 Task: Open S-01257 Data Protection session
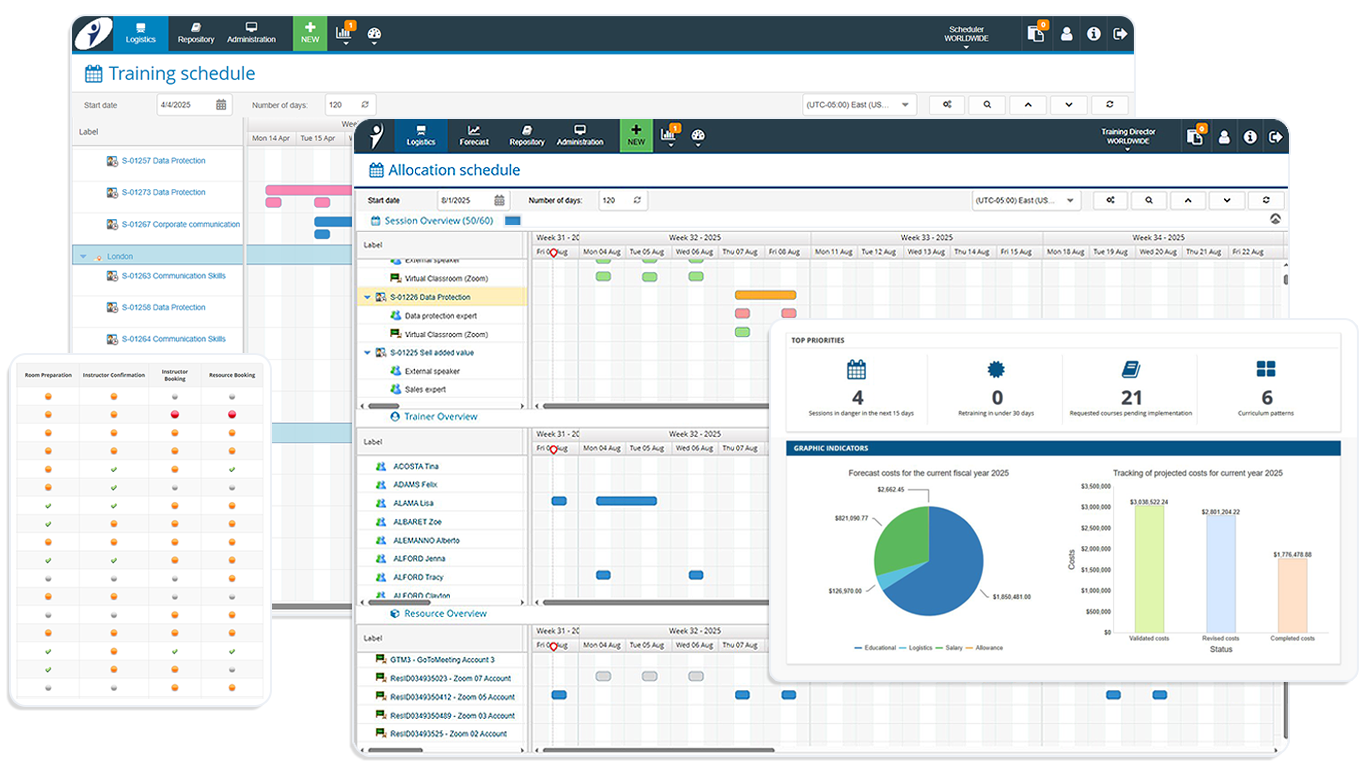[164, 161]
